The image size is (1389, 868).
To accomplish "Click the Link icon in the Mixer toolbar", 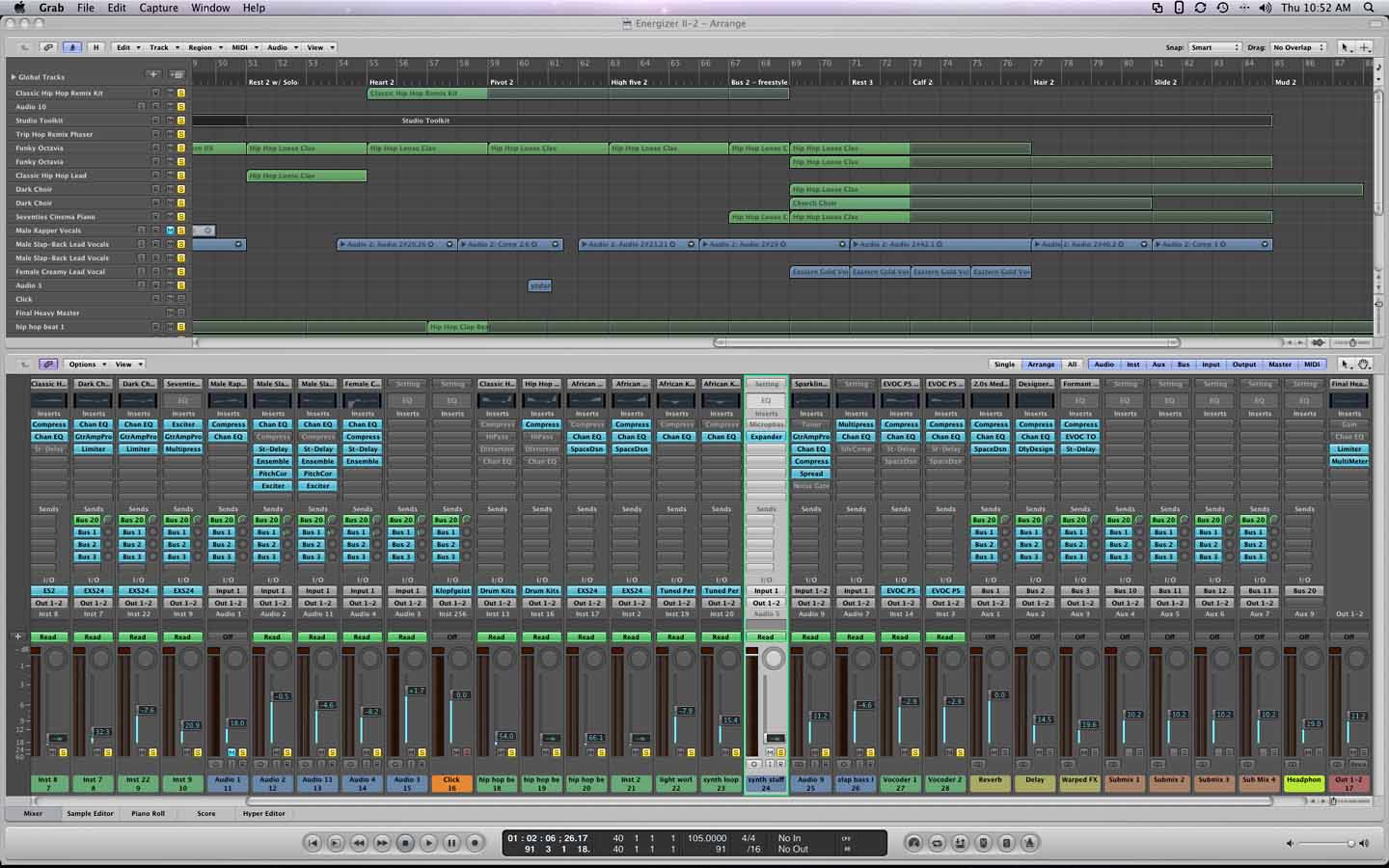I will coord(47,365).
